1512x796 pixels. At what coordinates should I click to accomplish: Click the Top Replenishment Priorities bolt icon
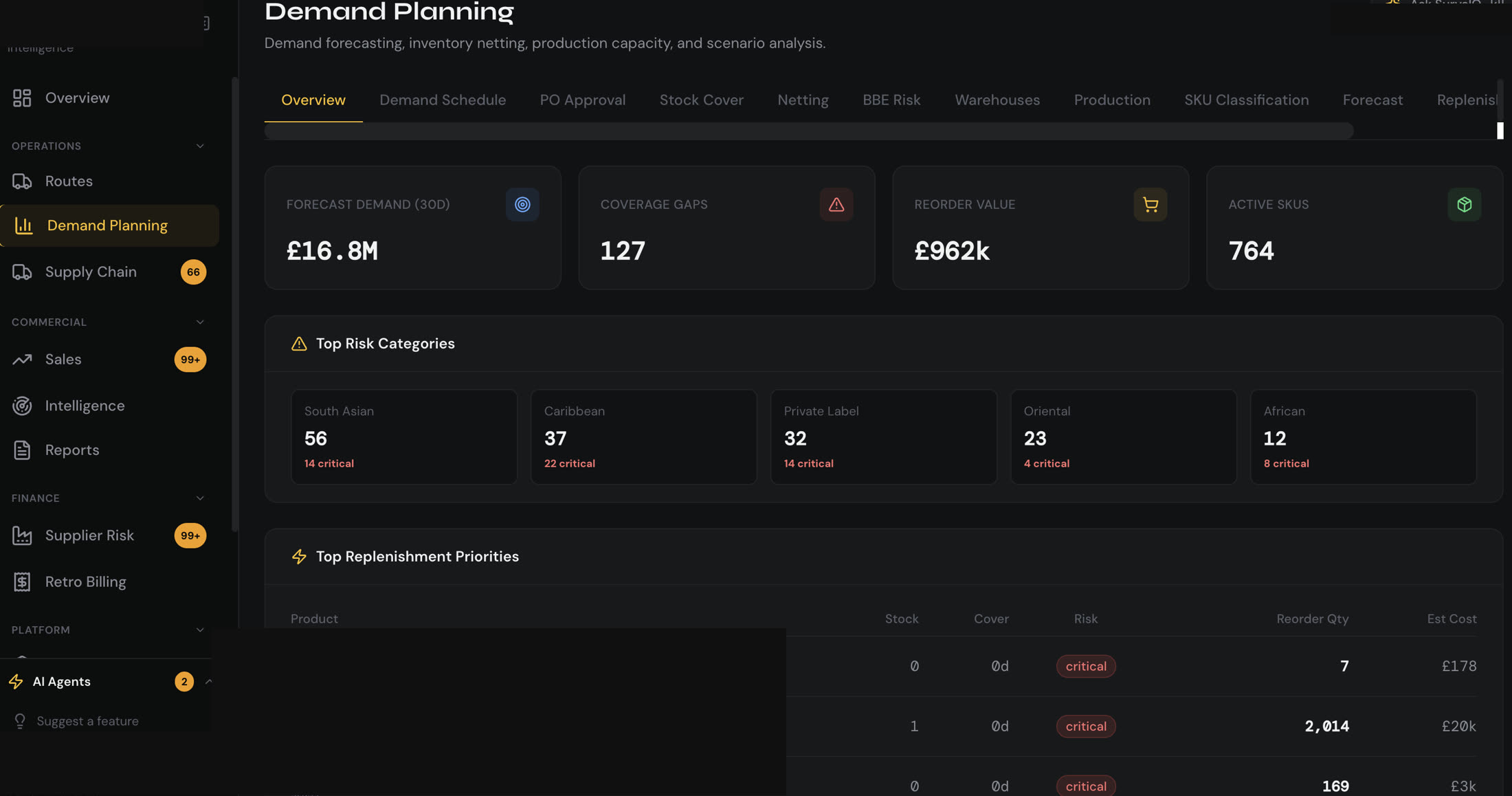pyautogui.click(x=299, y=557)
